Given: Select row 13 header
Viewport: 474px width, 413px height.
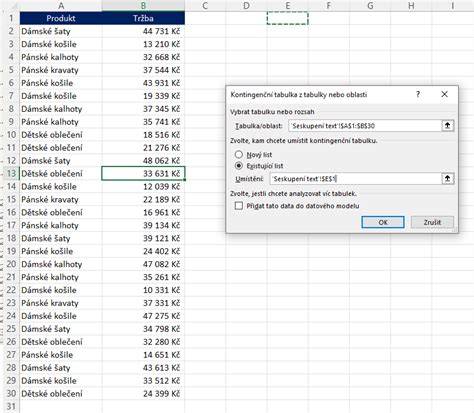Looking at the screenshot, I should (11, 174).
